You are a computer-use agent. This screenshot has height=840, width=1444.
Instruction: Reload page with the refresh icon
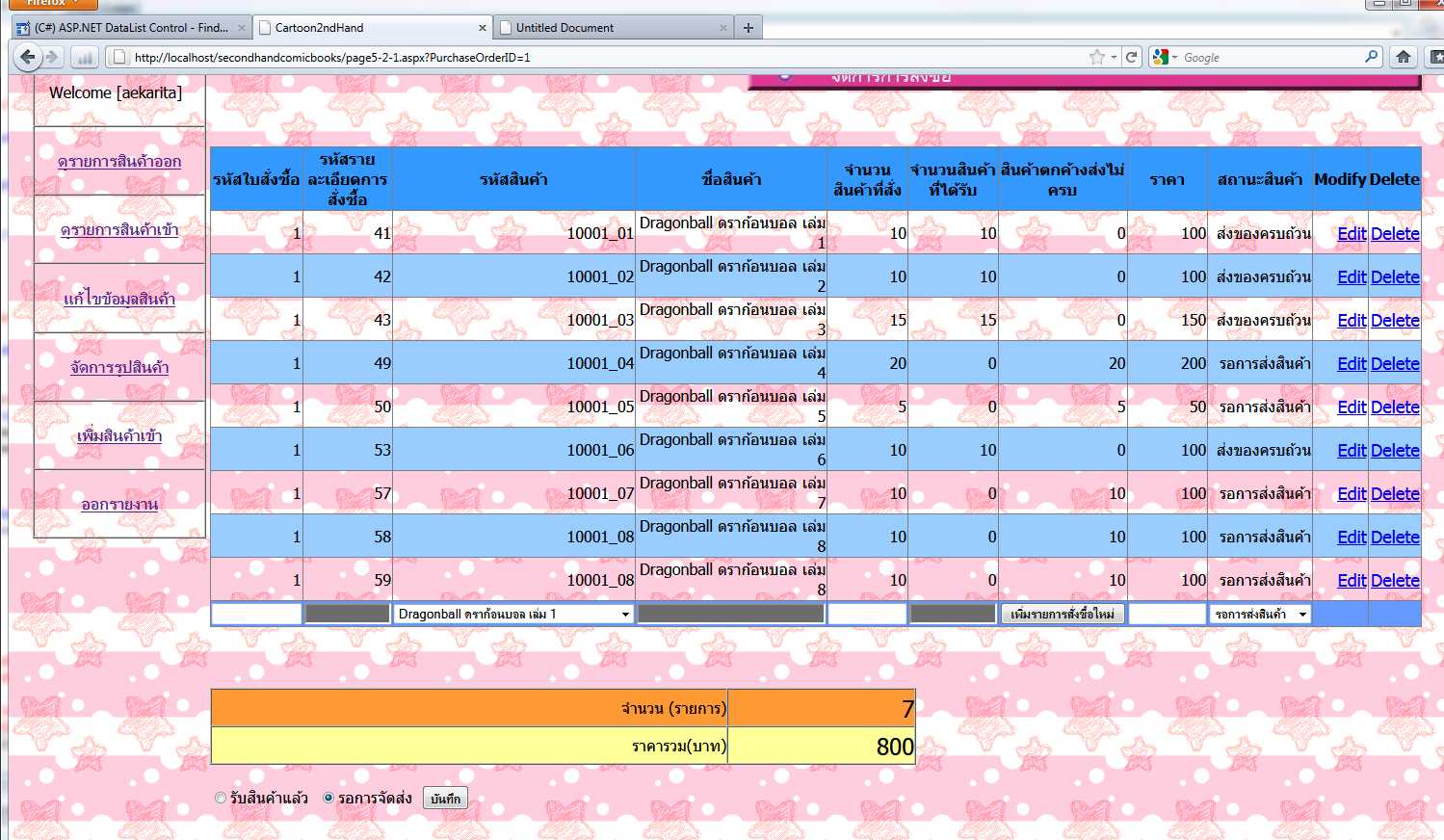1132,57
